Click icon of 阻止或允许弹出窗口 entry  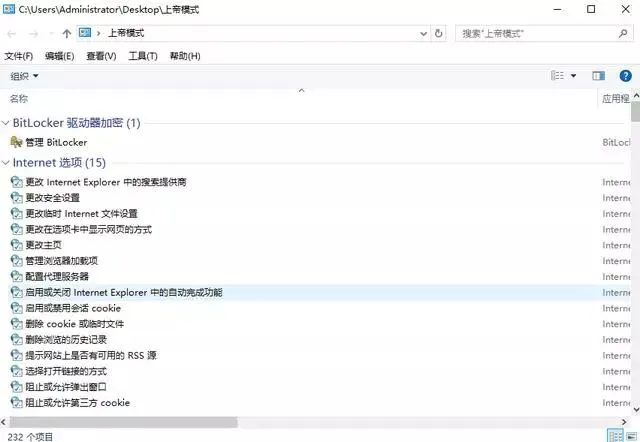click(x=16, y=387)
